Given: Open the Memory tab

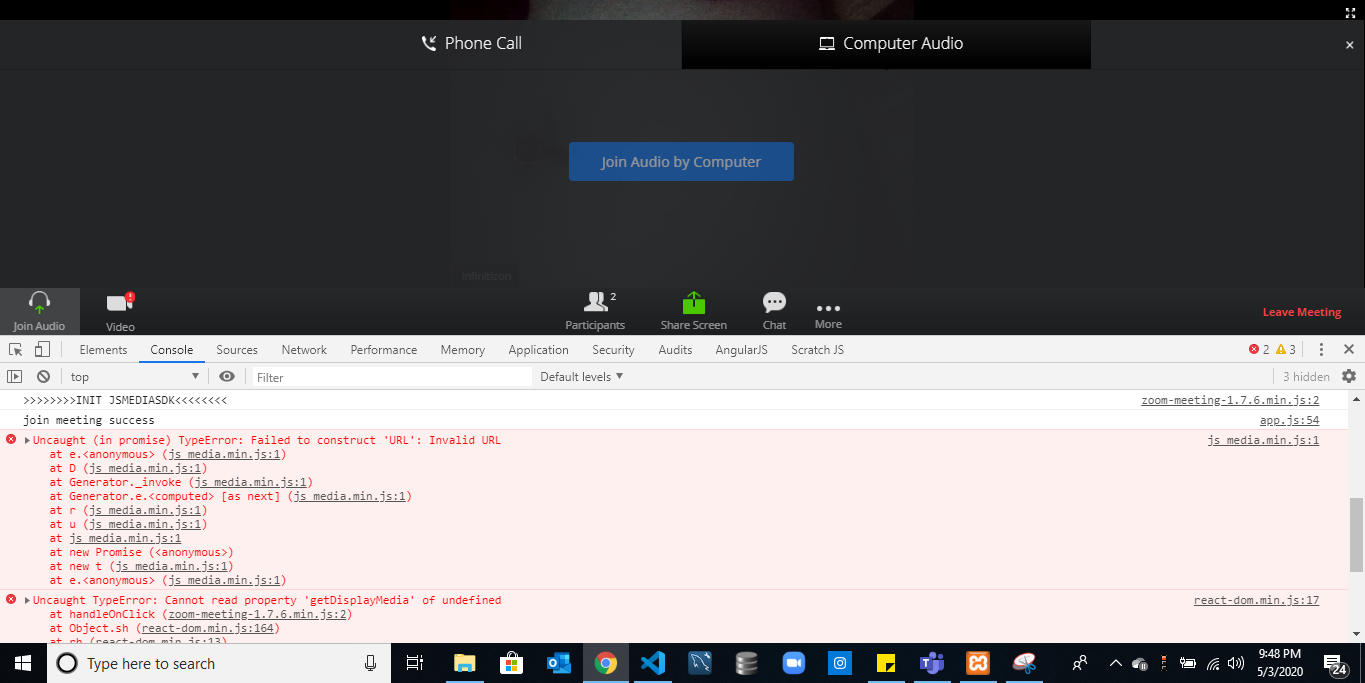Looking at the screenshot, I should point(462,349).
